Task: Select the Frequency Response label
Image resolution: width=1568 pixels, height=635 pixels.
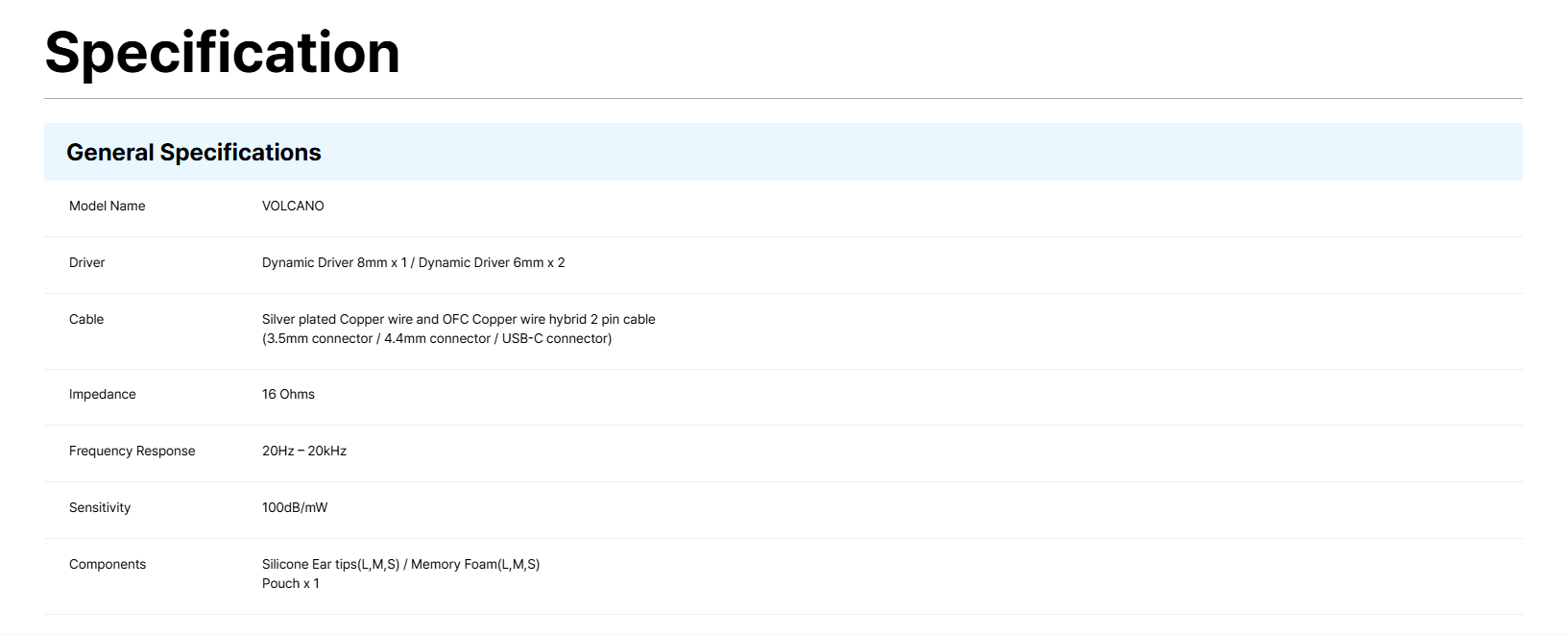Action: [x=133, y=451]
